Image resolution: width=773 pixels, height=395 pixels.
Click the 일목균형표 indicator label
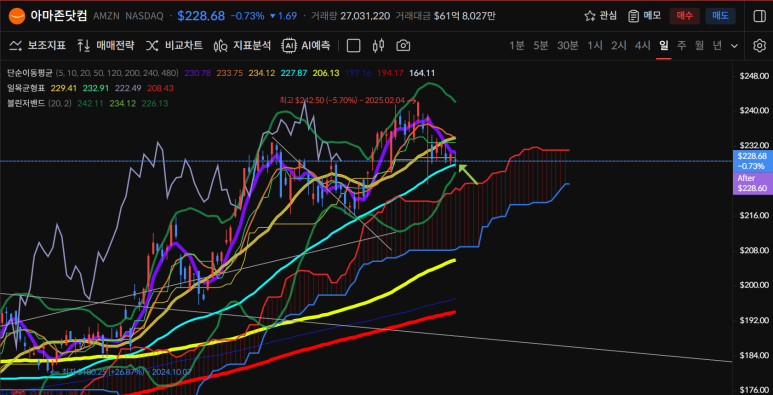click(x=26, y=88)
